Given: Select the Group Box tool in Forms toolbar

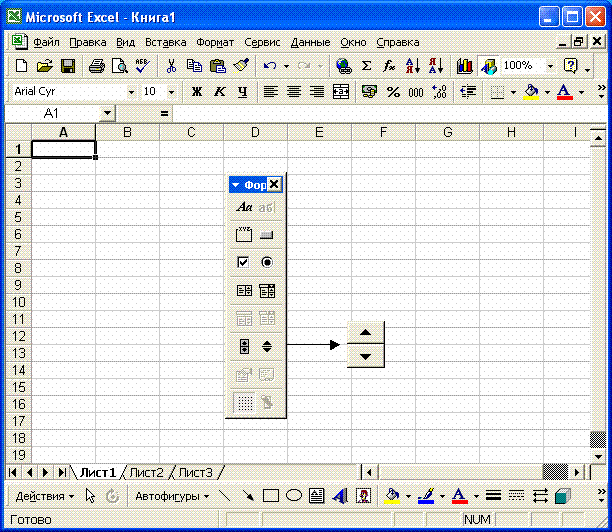Looking at the screenshot, I should [244, 234].
